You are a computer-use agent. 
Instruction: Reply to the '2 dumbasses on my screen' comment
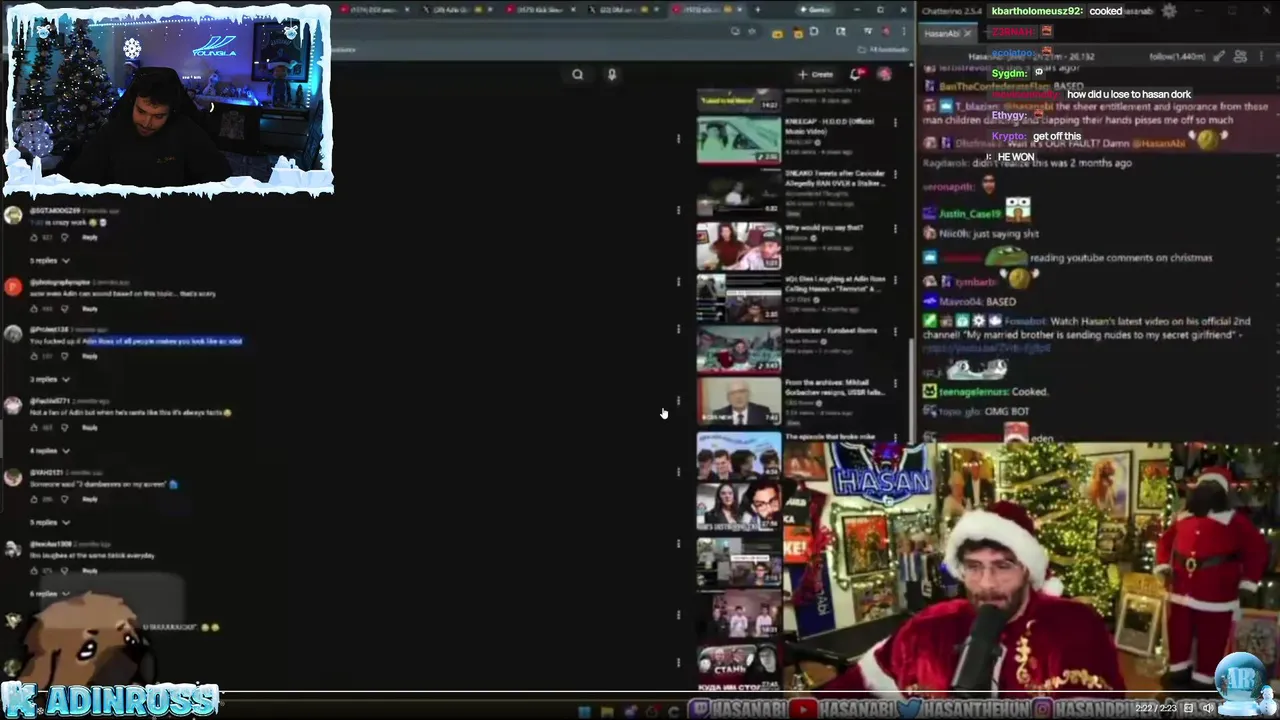pyautogui.click(x=90, y=499)
